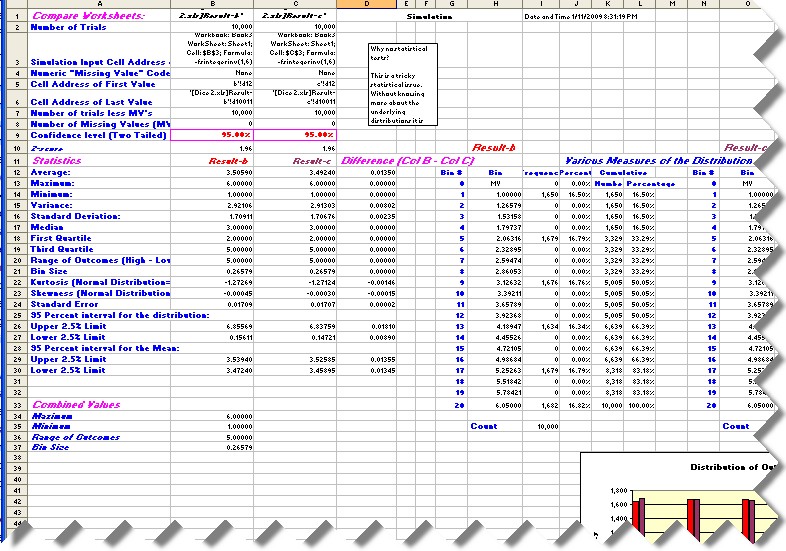Screen dimensions: 786x551
Task: Click the Simulation heading cell
Action: 429,17
